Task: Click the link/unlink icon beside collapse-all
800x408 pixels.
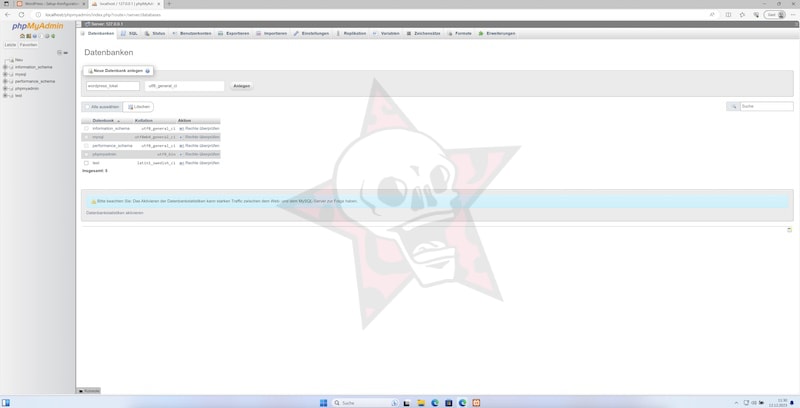Action: tap(66, 53)
